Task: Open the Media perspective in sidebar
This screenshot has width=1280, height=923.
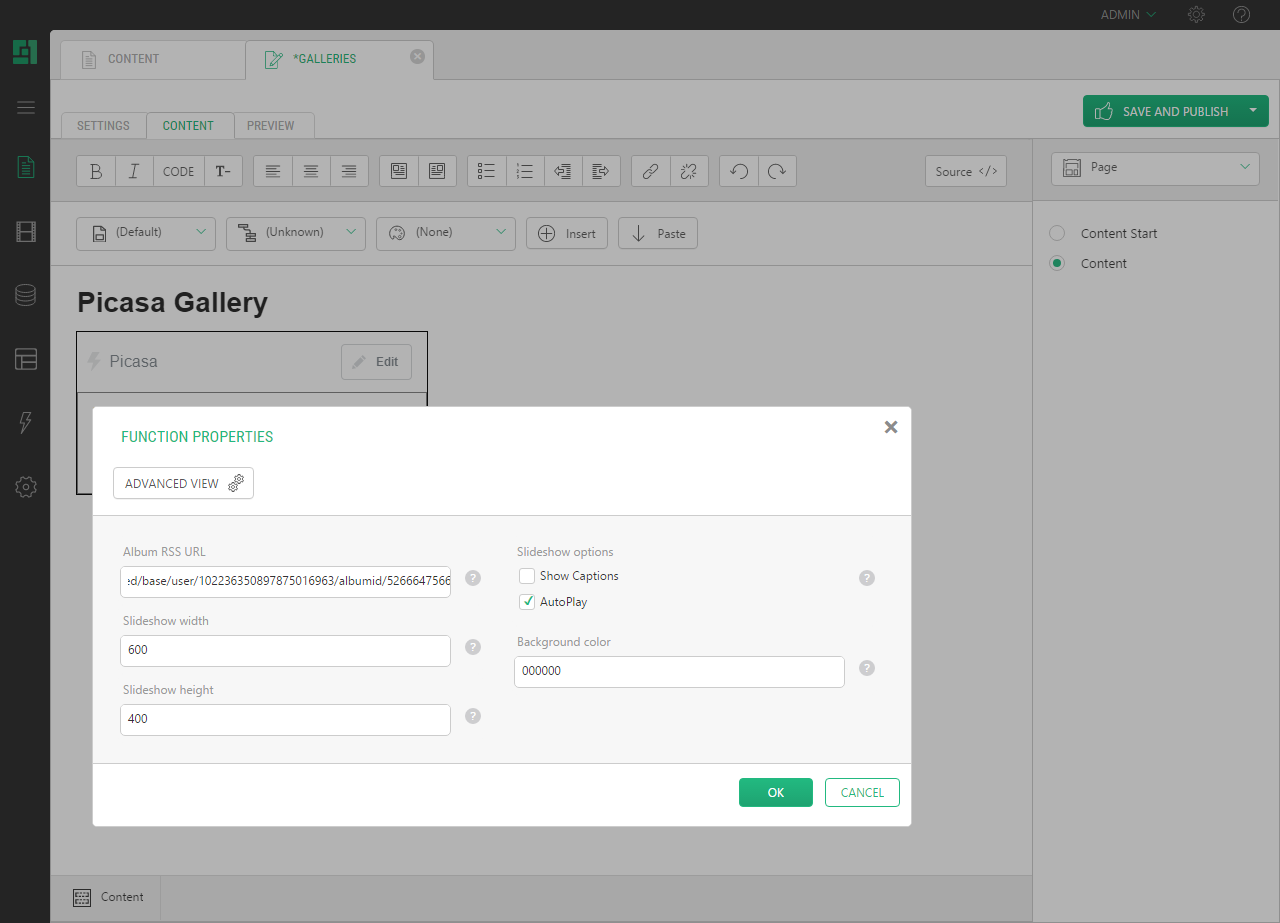Action: [x=25, y=232]
